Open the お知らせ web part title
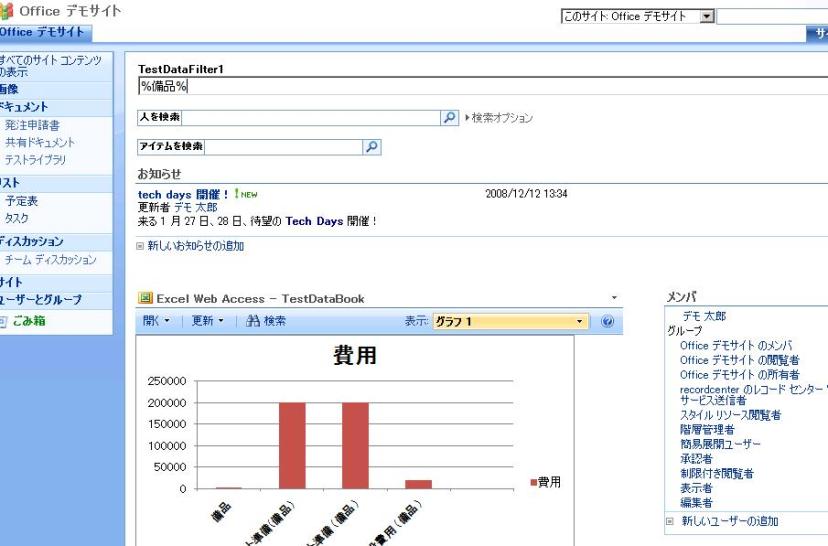 pos(159,174)
